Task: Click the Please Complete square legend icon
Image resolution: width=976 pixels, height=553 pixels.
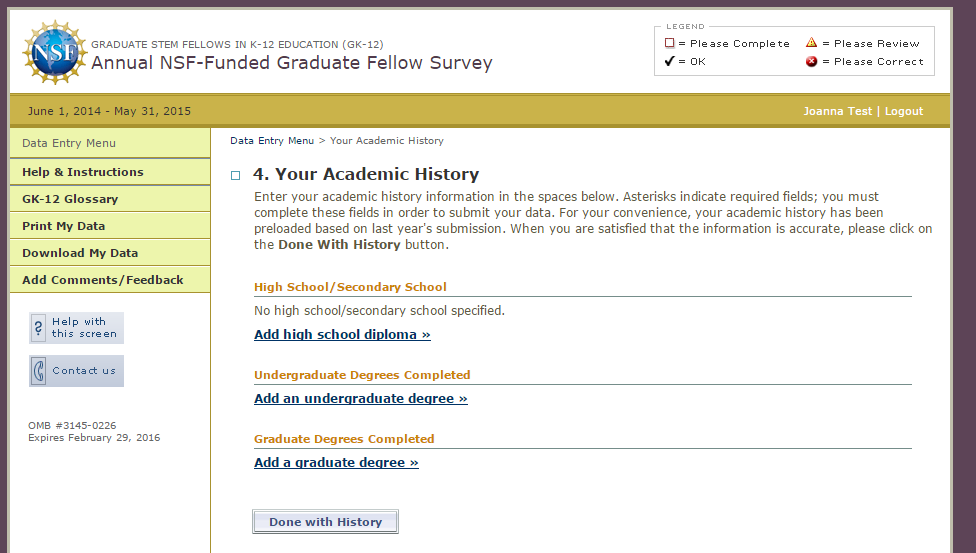Action: pyautogui.click(x=670, y=44)
